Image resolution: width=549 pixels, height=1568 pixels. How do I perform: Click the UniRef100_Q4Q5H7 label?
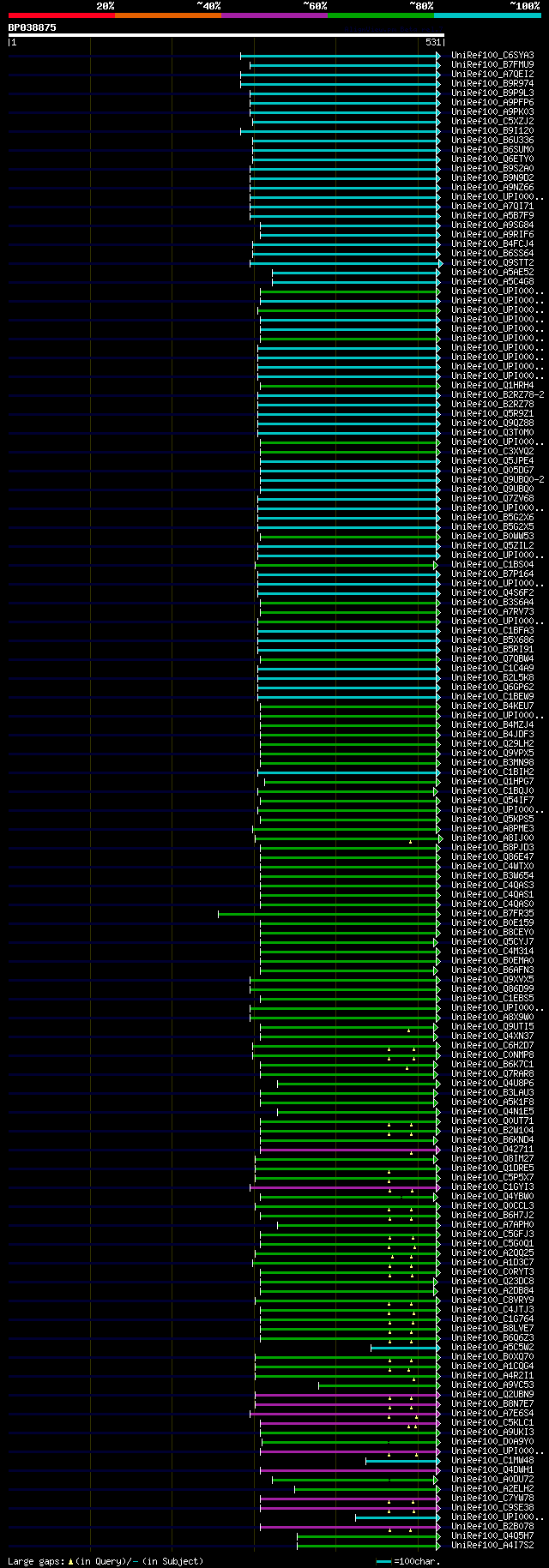coord(492,1536)
